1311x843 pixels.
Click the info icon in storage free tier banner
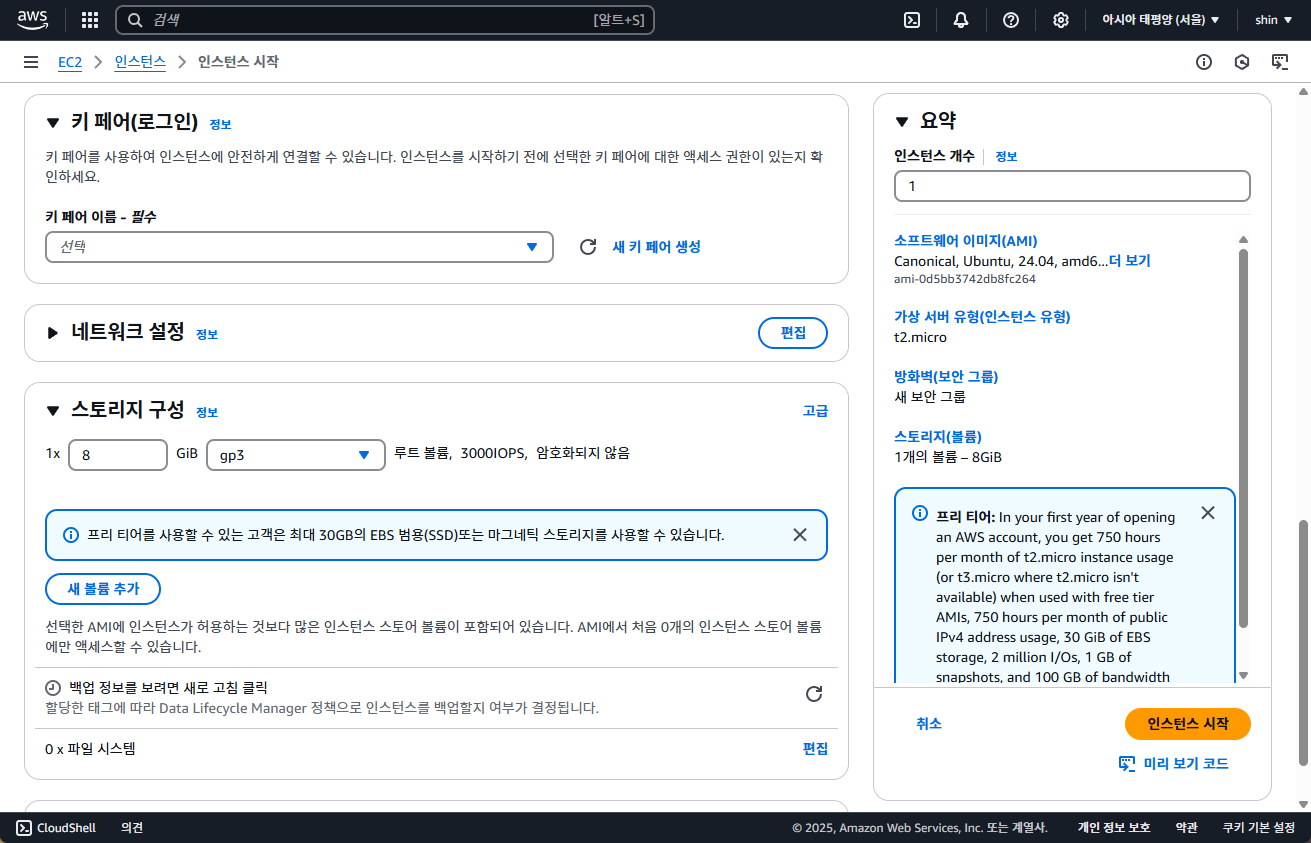click(x=70, y=535)
